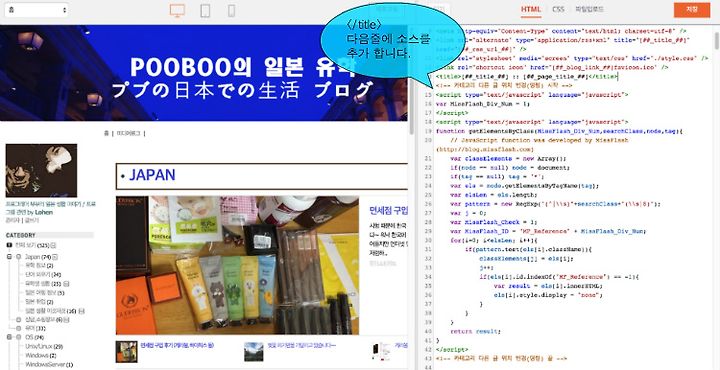Switch preview to desktop monitor view

(x=177, y=11)
